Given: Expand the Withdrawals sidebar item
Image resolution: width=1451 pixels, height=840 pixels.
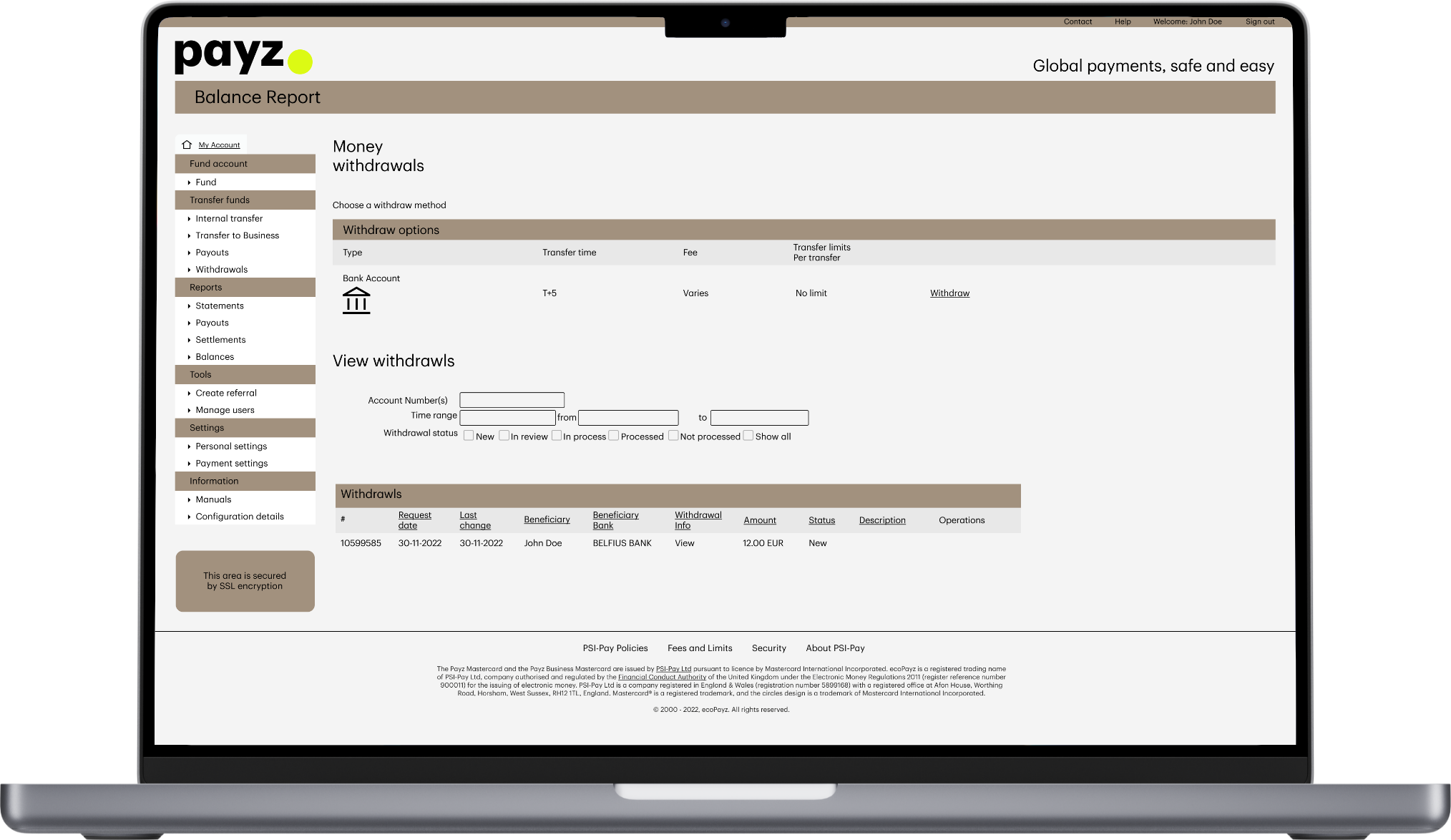Looking at the screenshot, I should (221, 270).
